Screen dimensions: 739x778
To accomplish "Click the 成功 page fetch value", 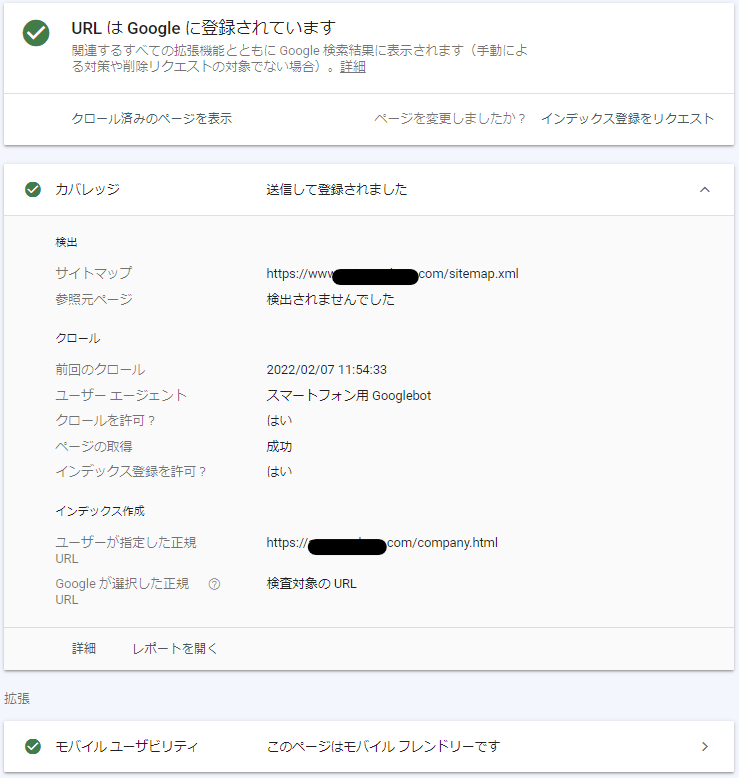I will coord(279,447).
